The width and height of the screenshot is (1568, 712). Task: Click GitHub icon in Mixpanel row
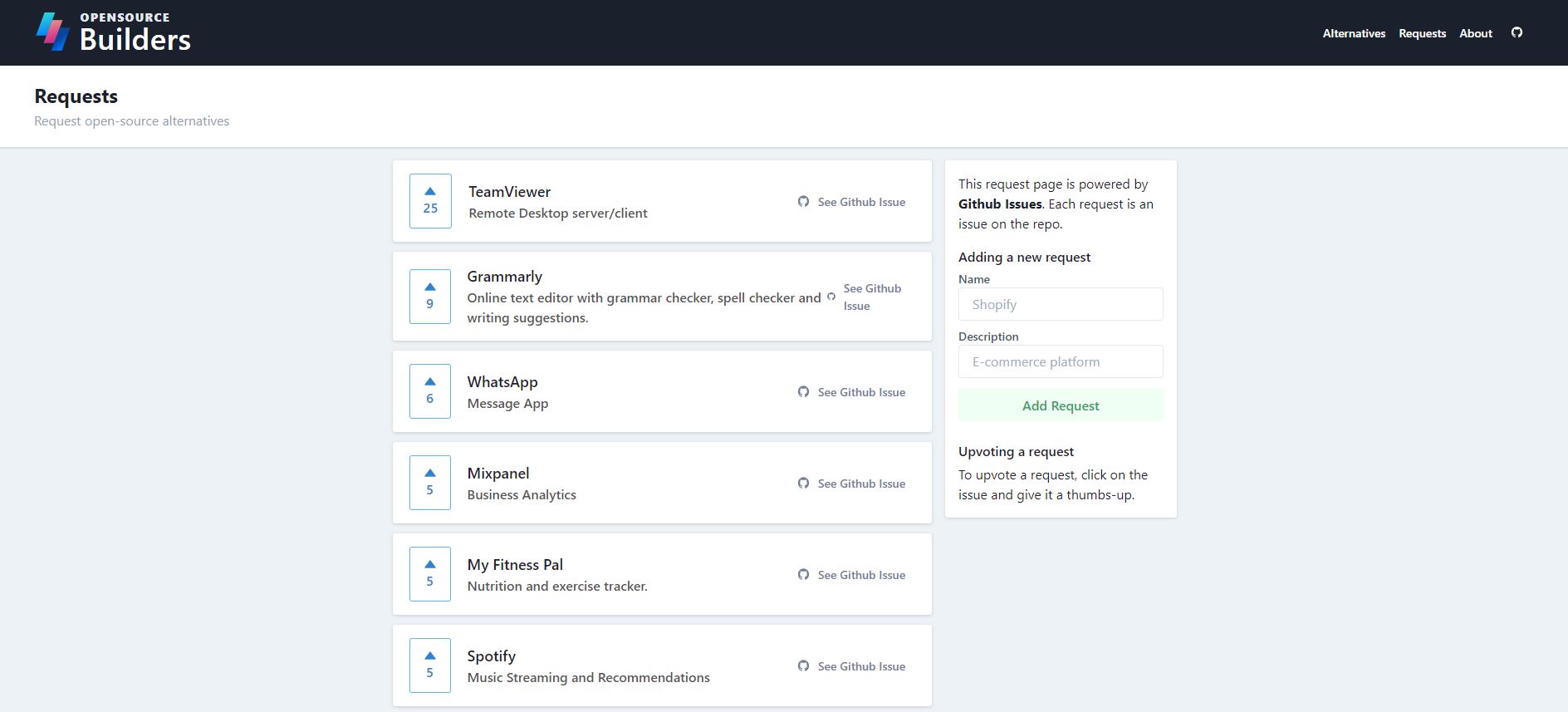click(803, 483)
